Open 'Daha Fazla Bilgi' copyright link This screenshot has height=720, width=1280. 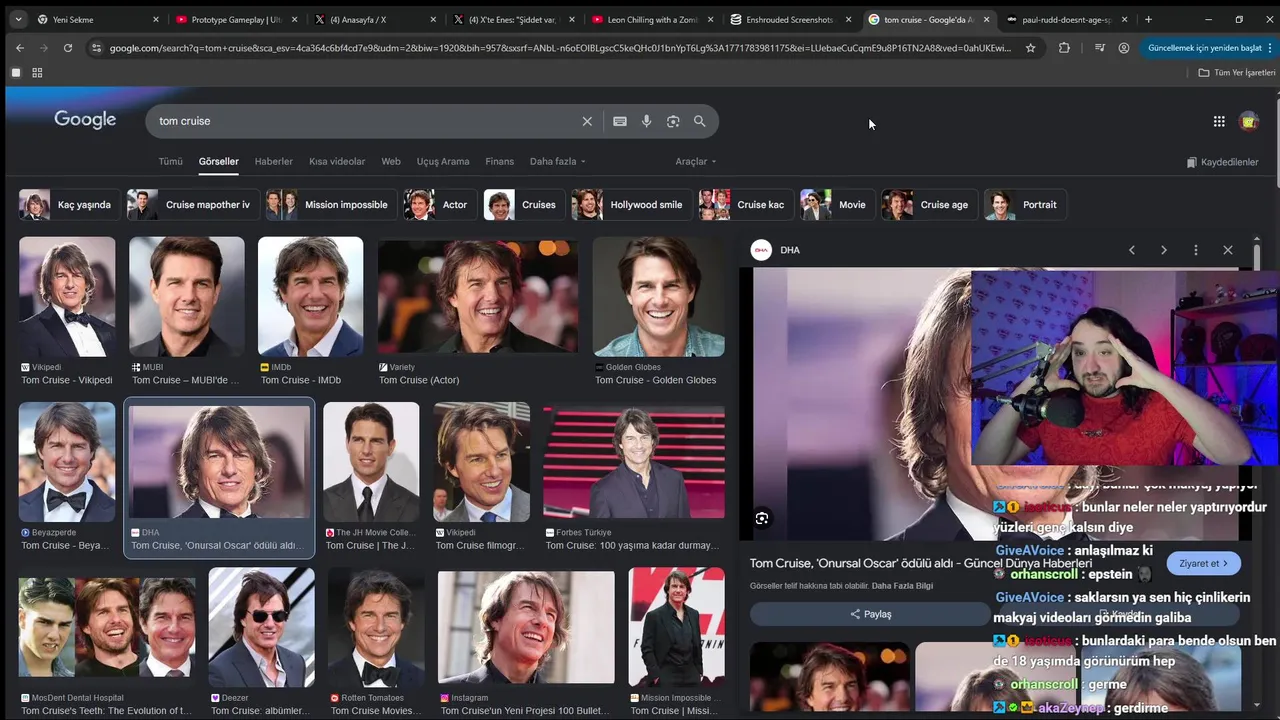tap(902, 585)
